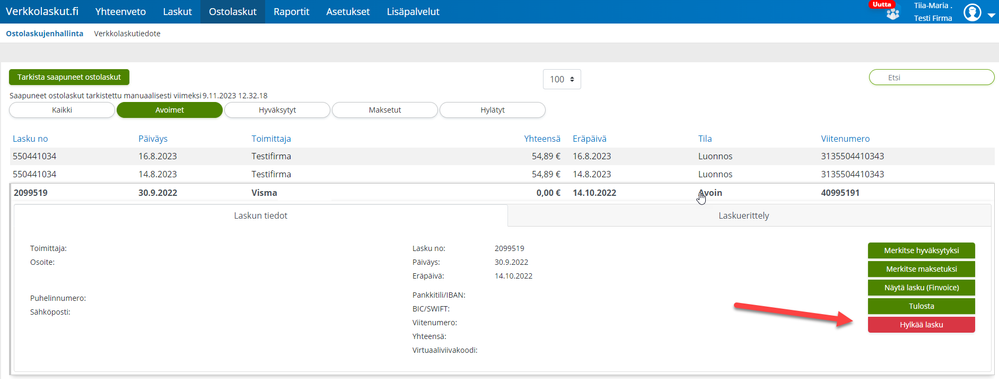Viewport: 999px width, 379px height.
Task: Sort by Yhteensä column header
Action: (x=542, y=139)
